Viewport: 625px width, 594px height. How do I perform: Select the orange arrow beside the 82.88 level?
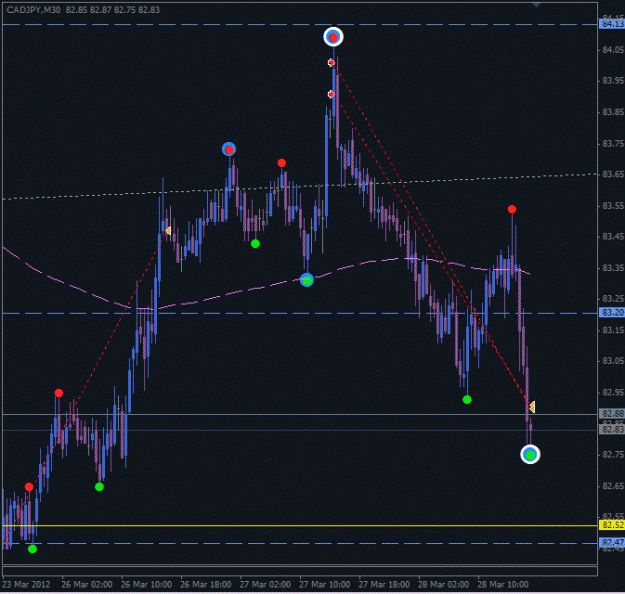(532, 407)
